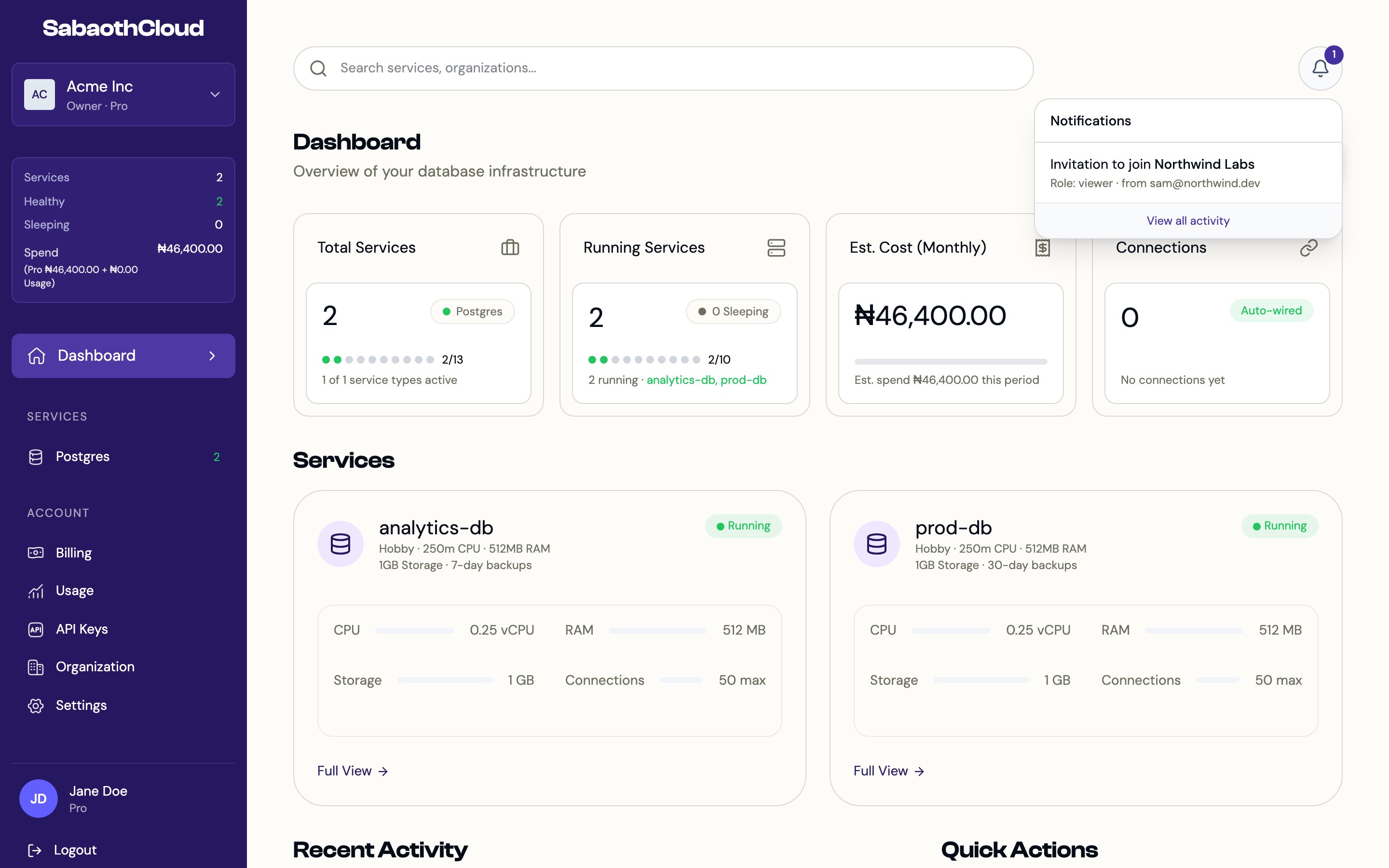
Task: Click the analytics-db Running status badge
Action: click(x=743, y=526)
